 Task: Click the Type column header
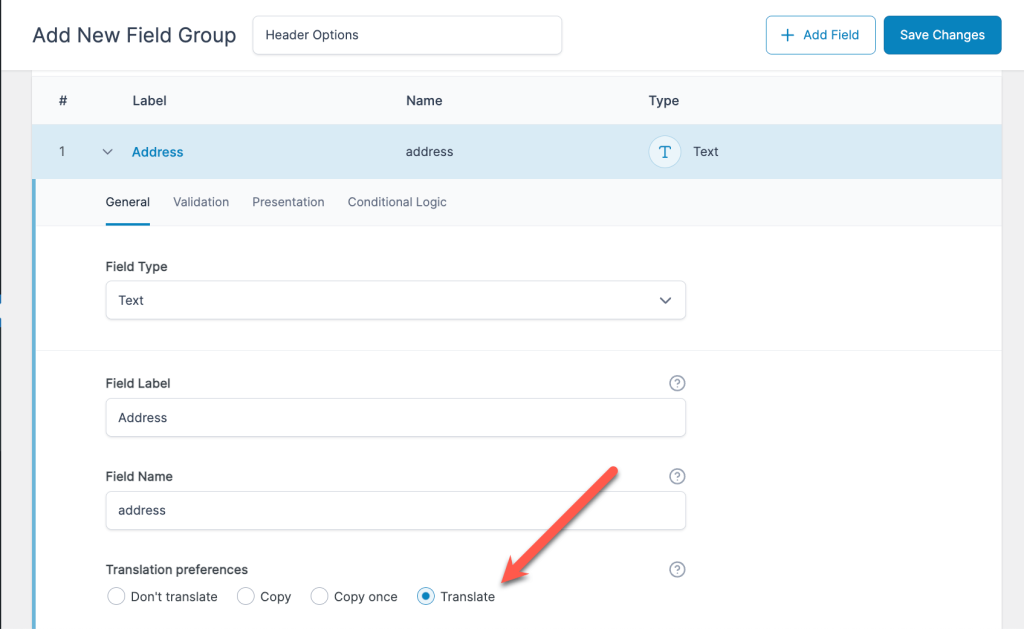point(664,101)
